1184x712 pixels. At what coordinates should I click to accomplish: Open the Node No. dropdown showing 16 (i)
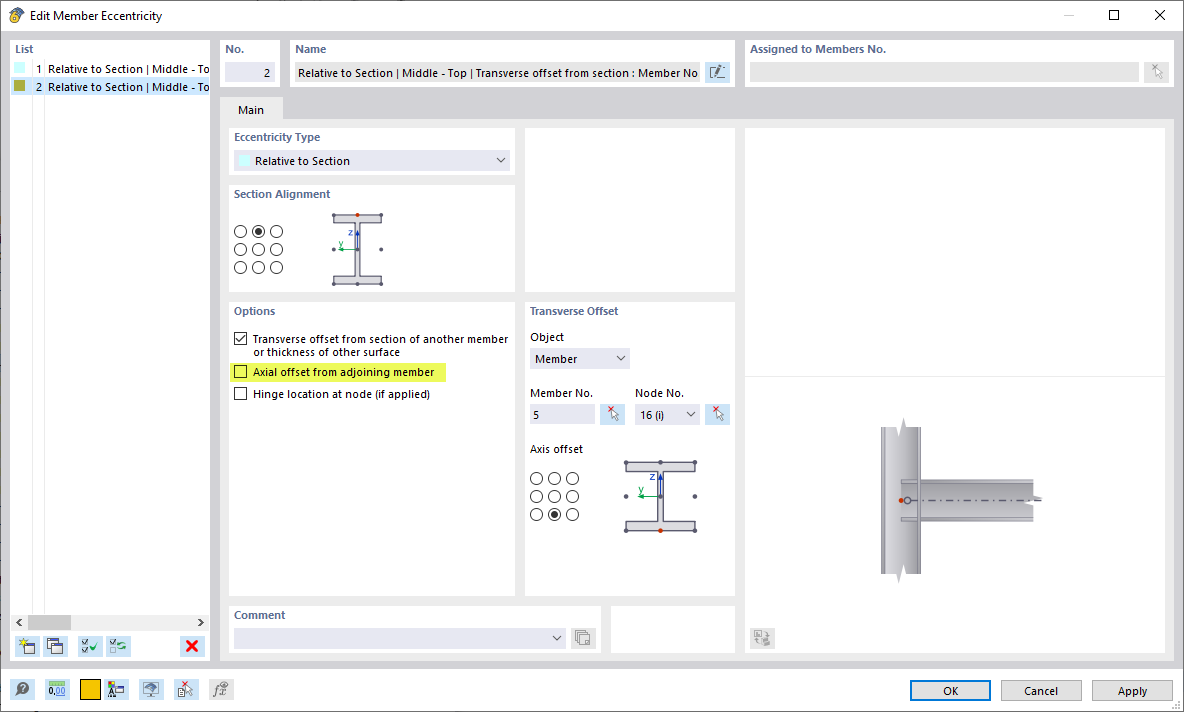[668, 415]
